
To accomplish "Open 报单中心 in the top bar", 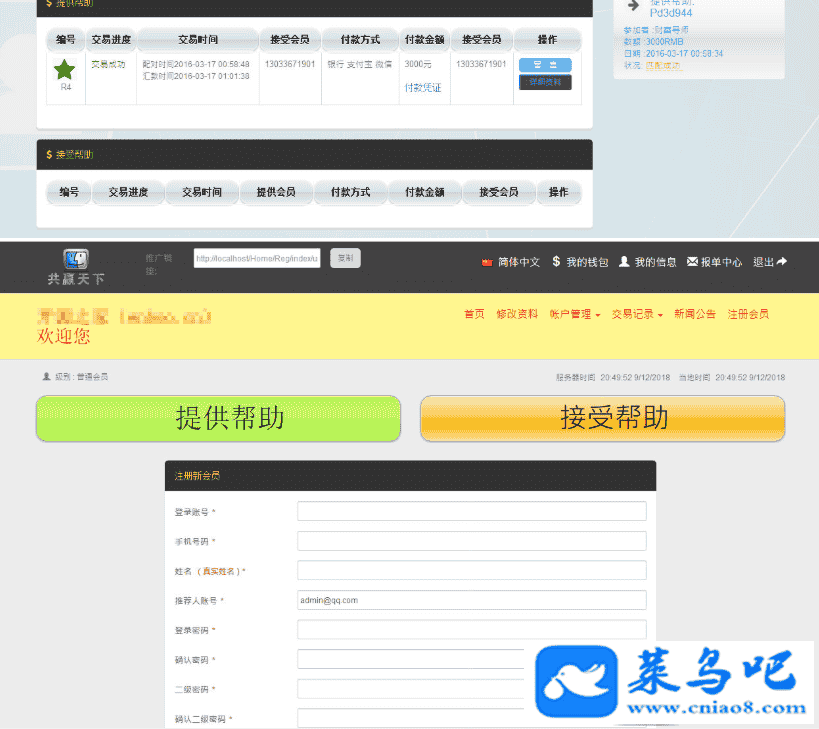I will pos(721,262).
